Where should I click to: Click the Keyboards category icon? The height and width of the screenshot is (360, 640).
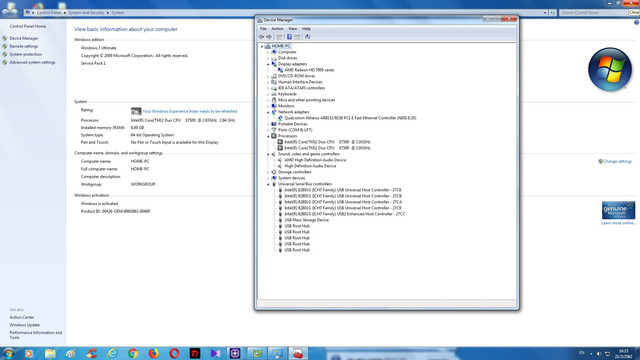coord(274,94)
